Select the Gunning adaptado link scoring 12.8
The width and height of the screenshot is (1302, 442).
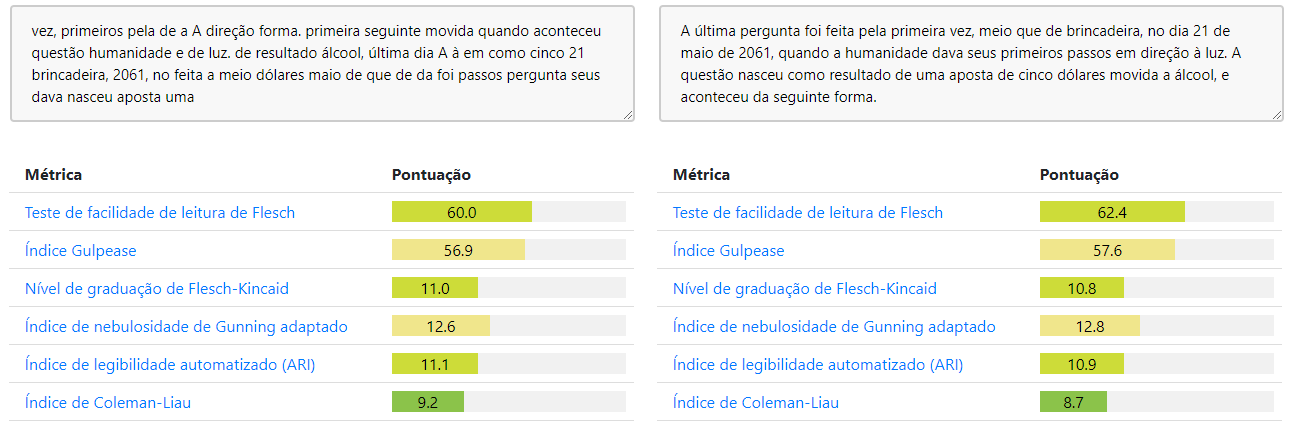tap(834, 327)
